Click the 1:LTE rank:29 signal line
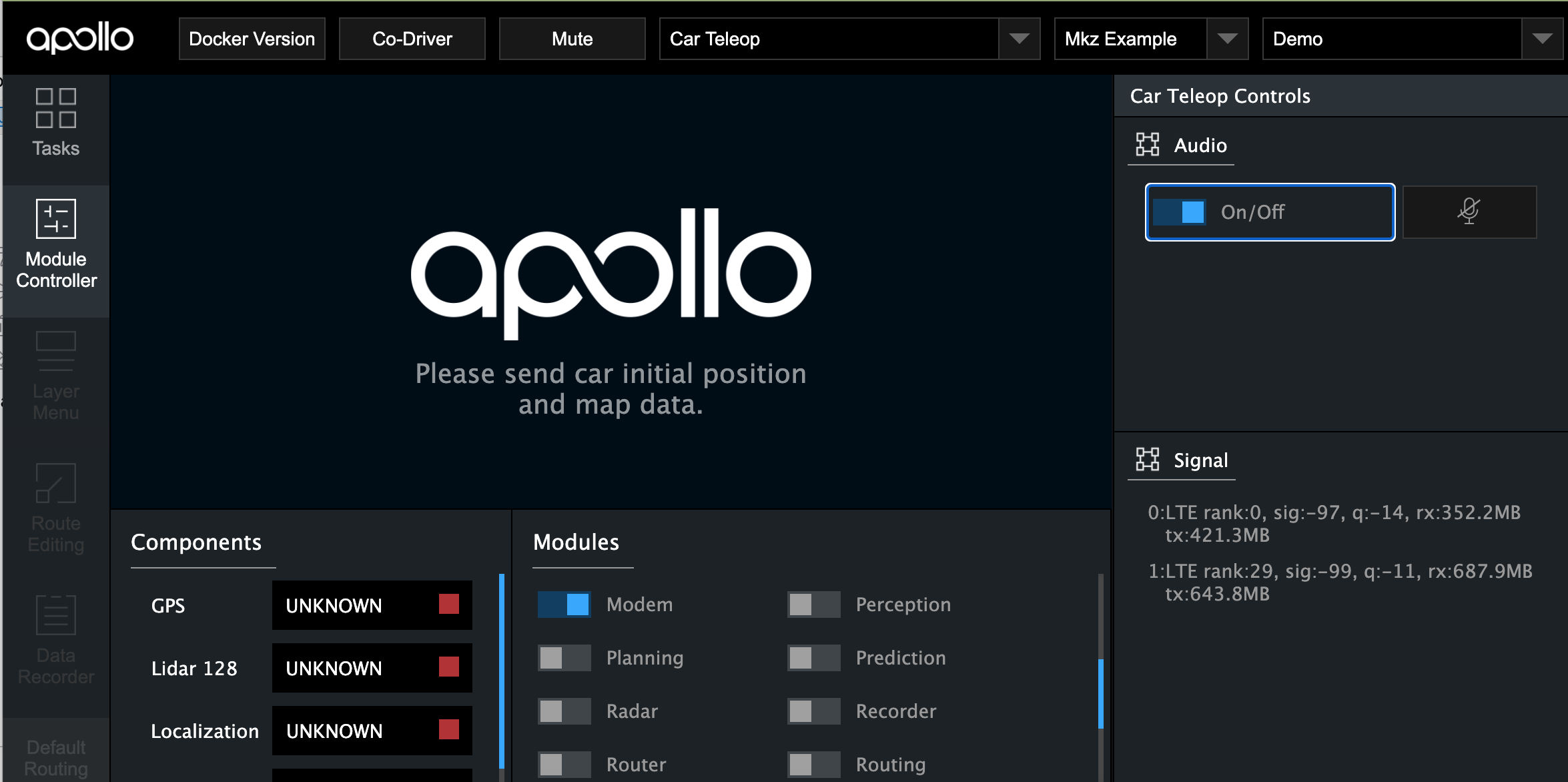The width and height of the screenshot is (1568, 782). pos(1340,582)
